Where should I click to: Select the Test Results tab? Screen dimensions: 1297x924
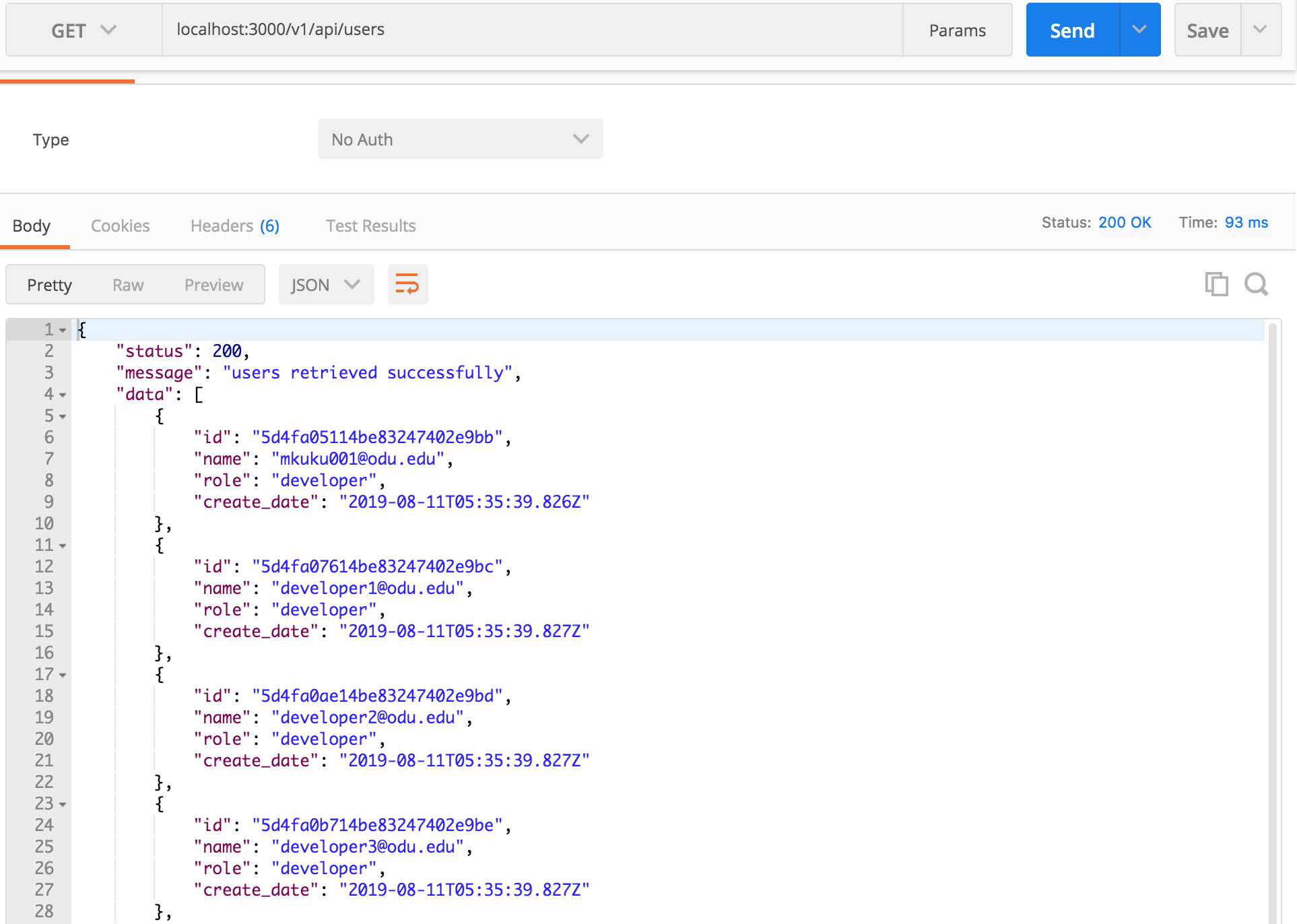tap(370, 226)
